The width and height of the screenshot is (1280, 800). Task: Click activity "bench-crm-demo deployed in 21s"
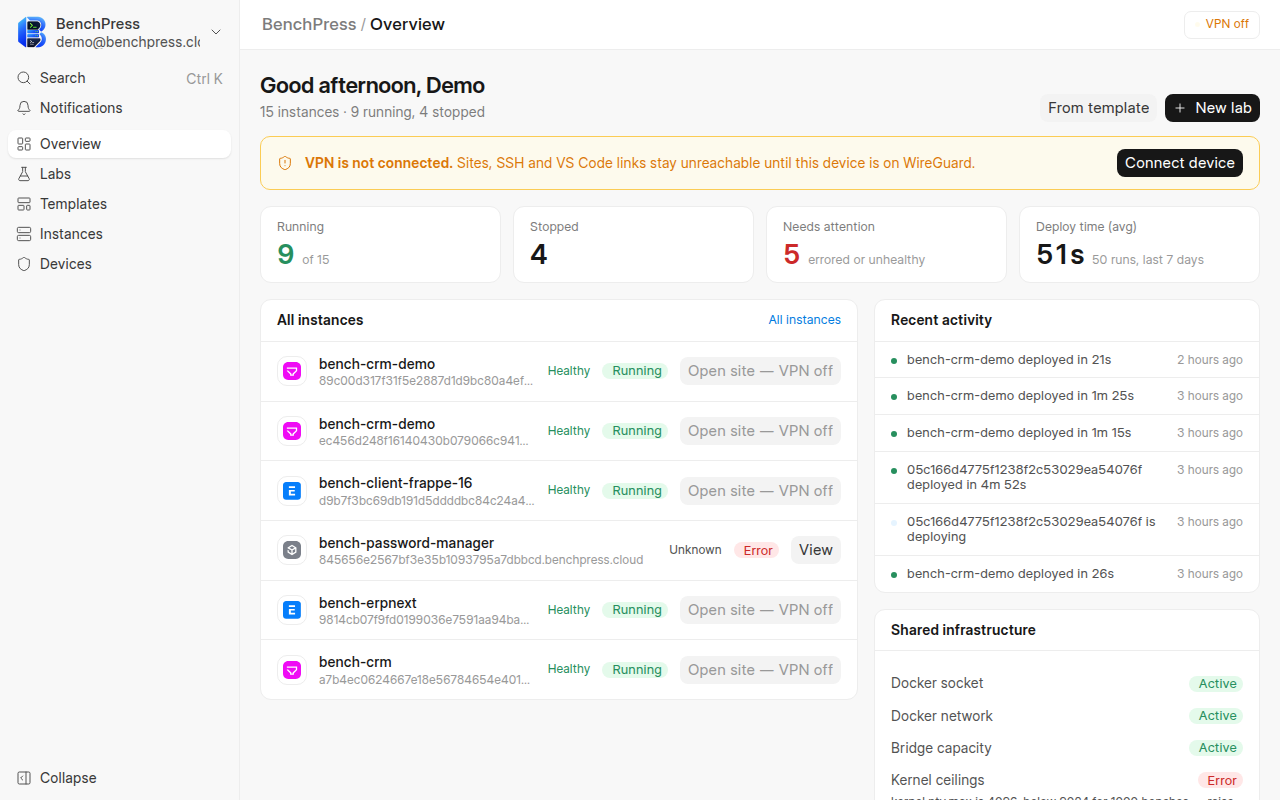(1067, 360)
